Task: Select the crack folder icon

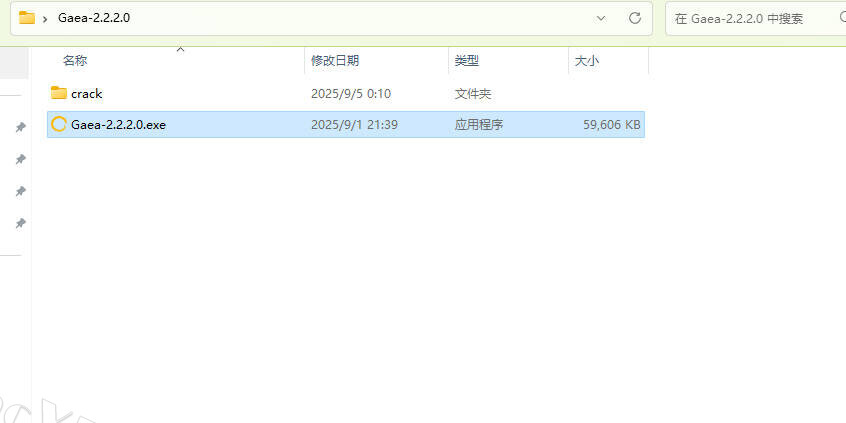Action: (59, 93)
